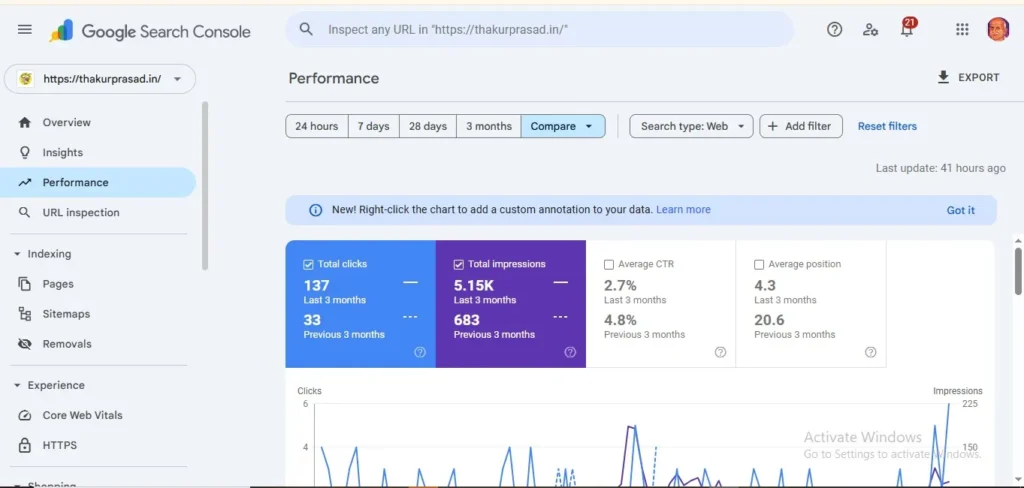The width and height of the screenshot is (1024, 488).
Task: Open users and settings icon
Action: pyautogui.click(x=871, y=29)
